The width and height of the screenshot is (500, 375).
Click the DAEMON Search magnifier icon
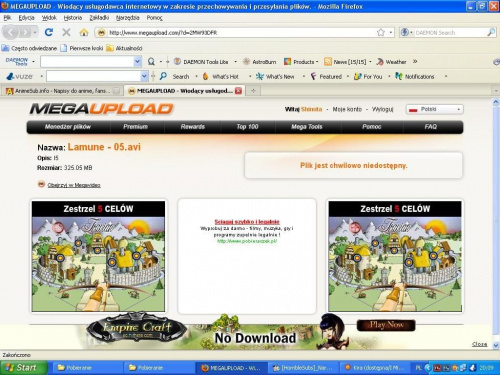click(491, 32)
